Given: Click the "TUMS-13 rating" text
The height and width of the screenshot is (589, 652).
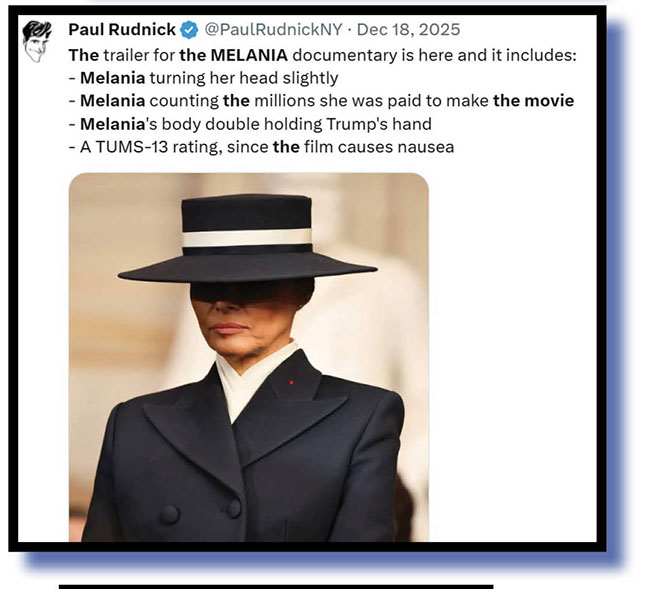Looking at the screenshot, I should tap(158, 147).
